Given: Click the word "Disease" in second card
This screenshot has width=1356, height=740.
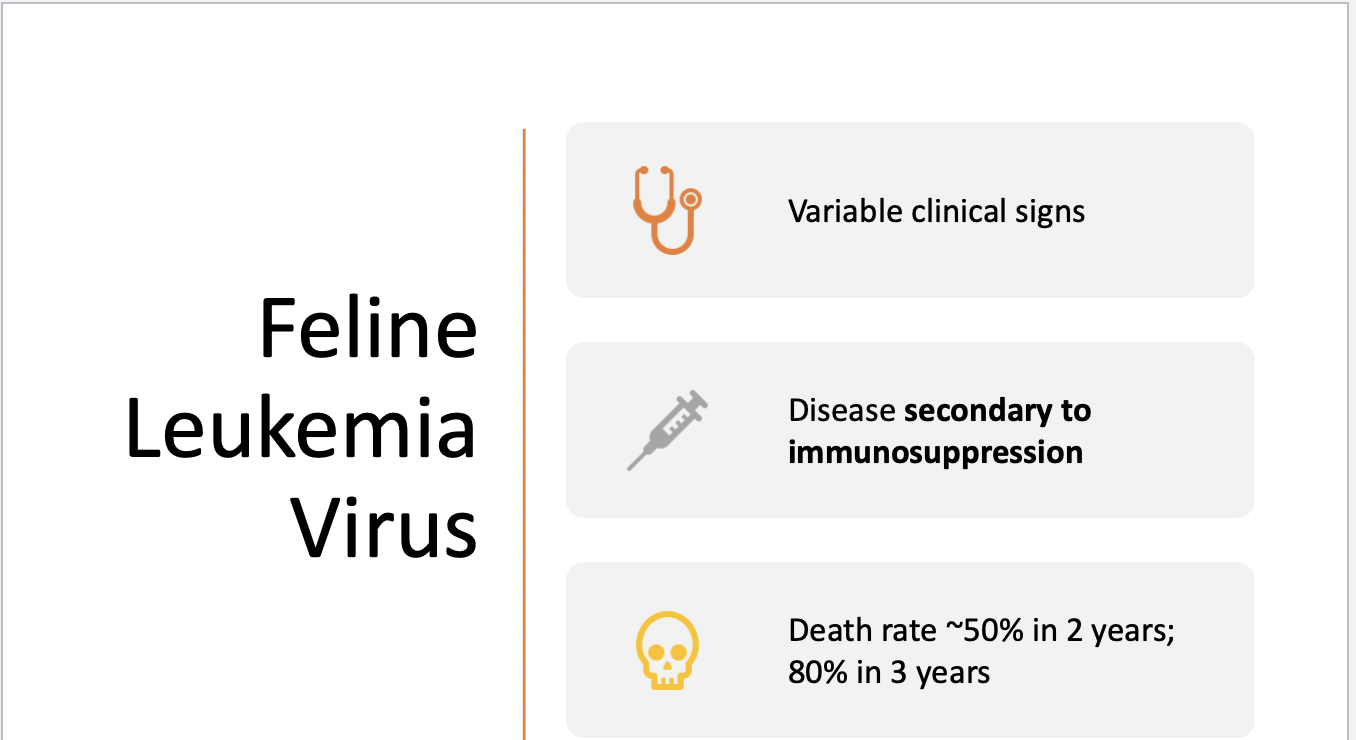Looking at the screenshot, I should tap(842, 410).
